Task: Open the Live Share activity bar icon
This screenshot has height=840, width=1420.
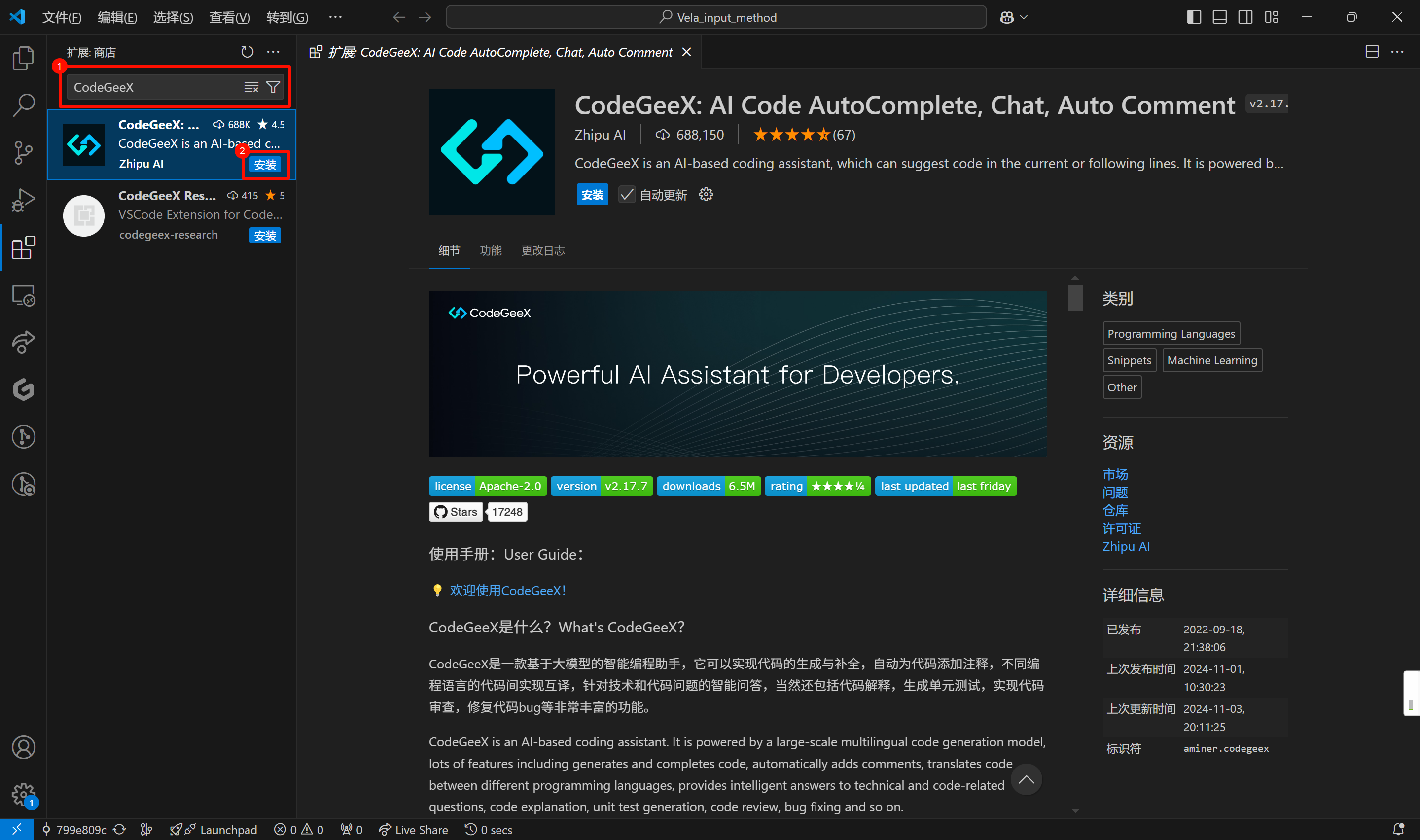Action: click(x=23, y=342)
